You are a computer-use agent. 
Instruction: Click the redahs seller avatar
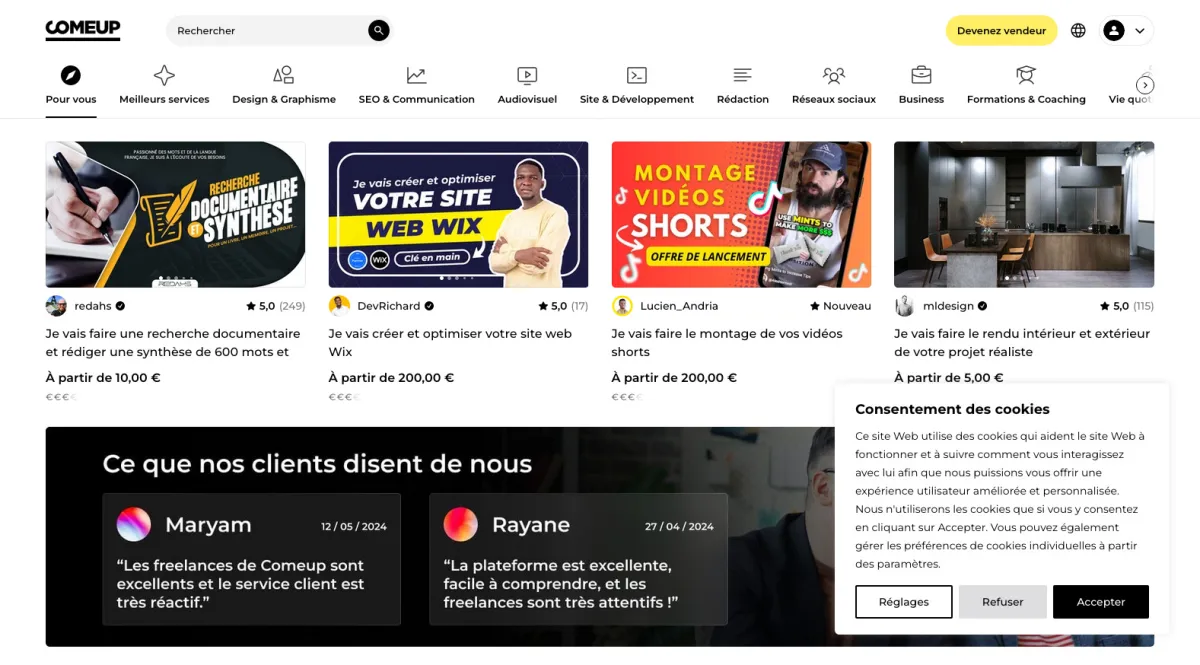pos(56,306)
